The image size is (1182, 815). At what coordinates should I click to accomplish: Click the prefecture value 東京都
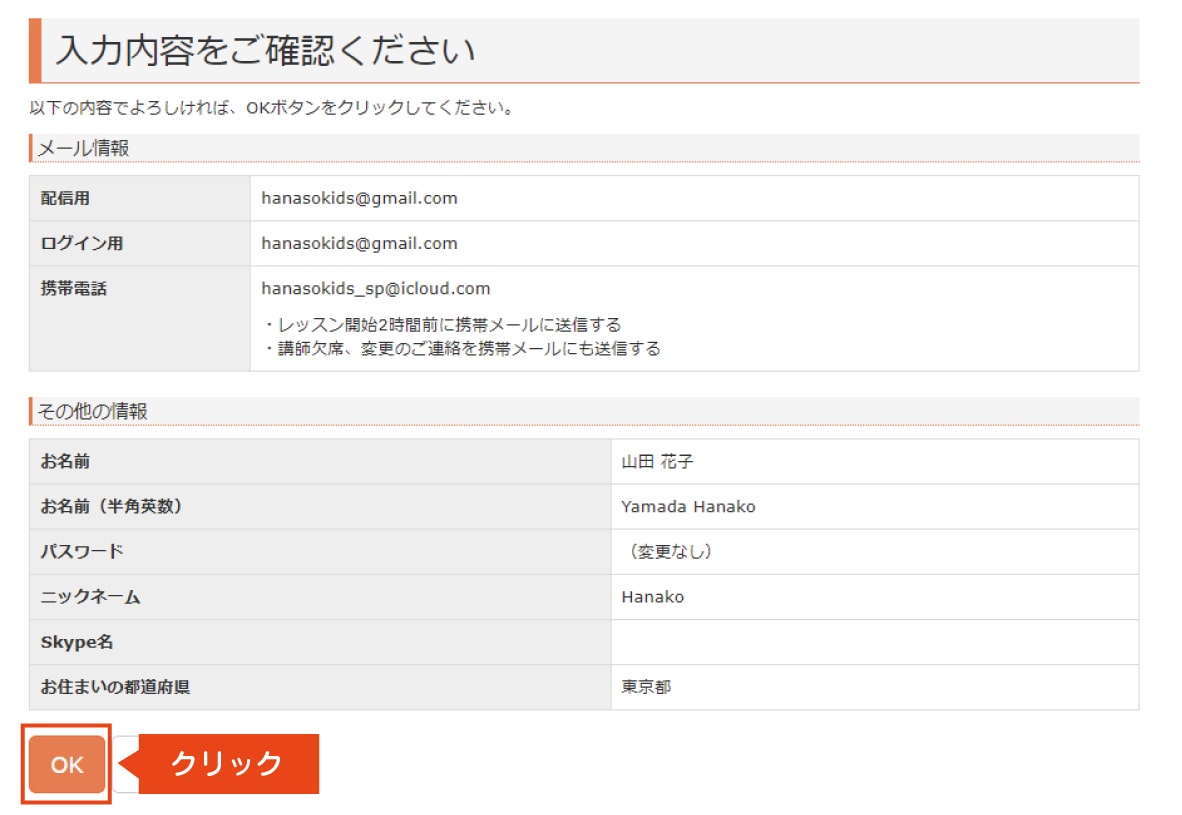(646, 688)
